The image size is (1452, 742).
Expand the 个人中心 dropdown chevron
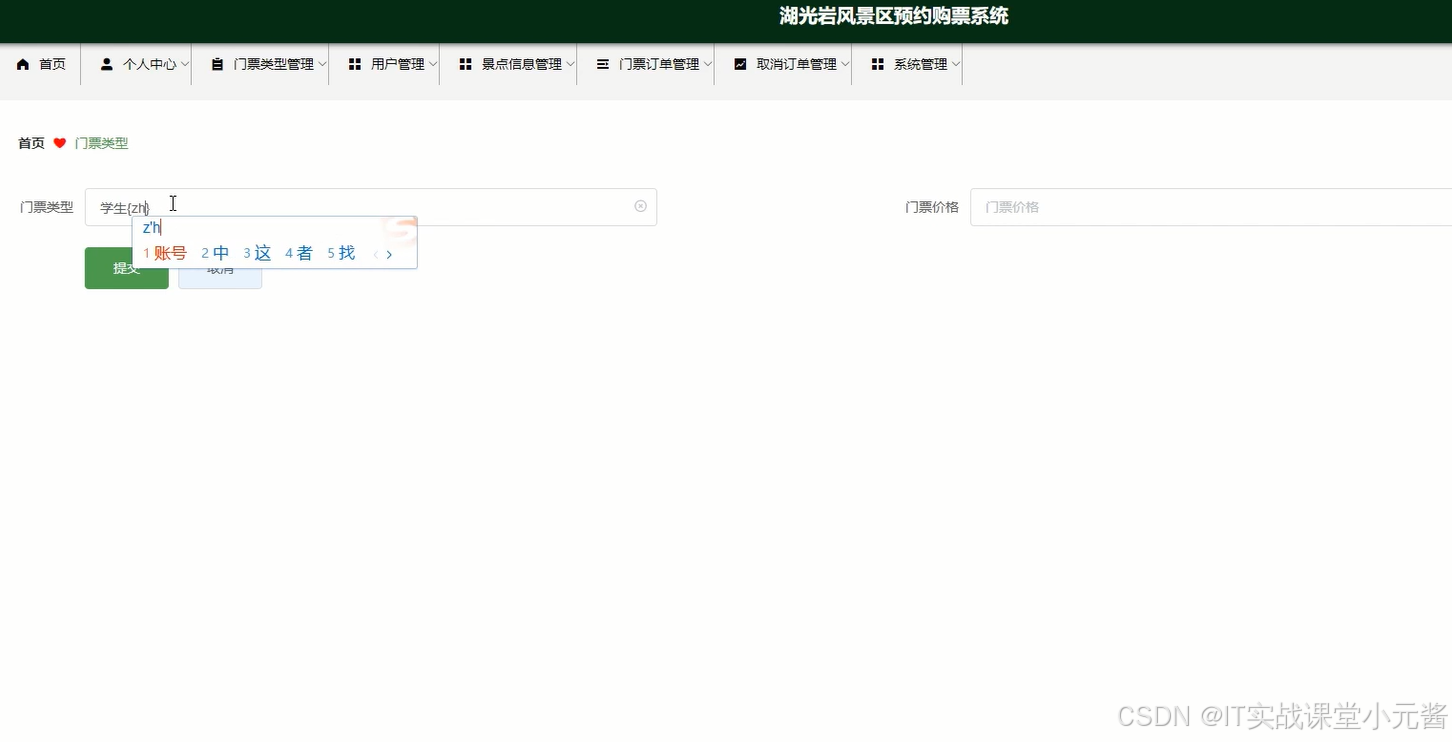click(x=185, y=64)
